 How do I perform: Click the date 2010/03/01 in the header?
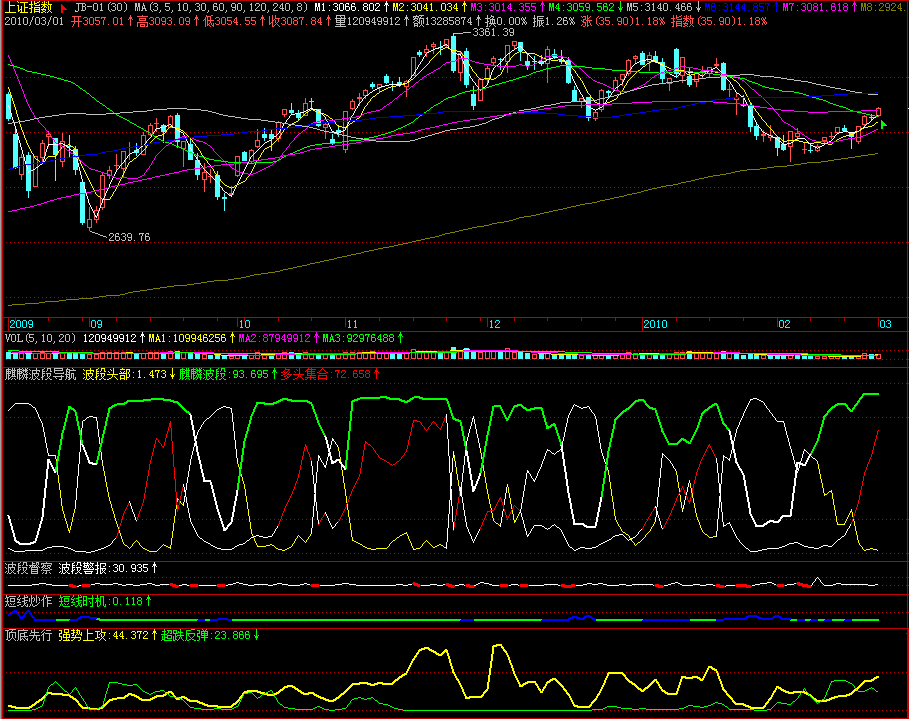pyautogui.click(x=34, y=21)
